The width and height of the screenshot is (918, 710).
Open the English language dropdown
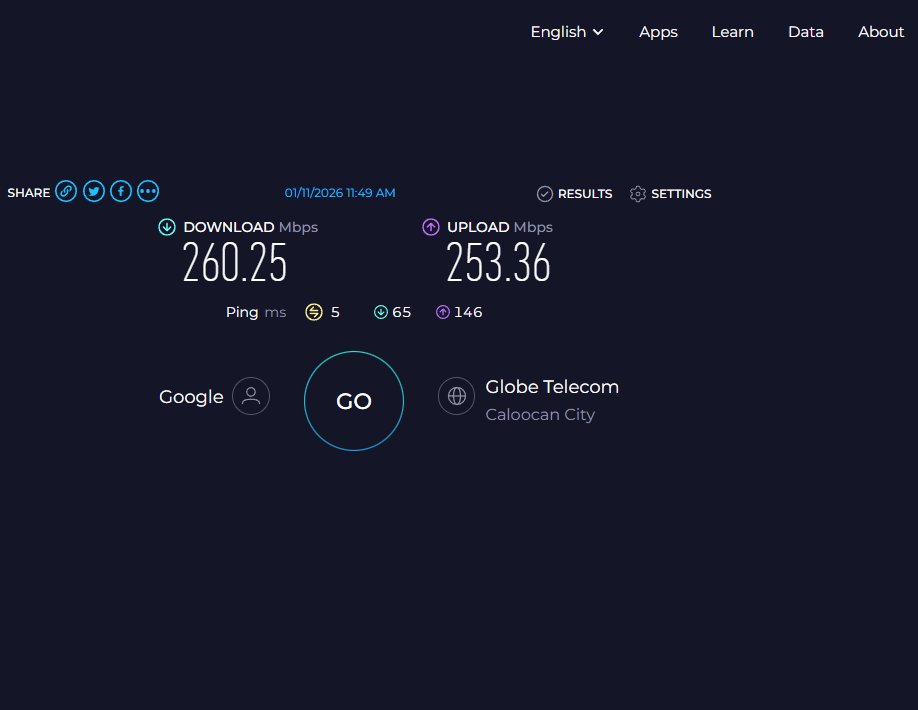pyautogui.click(x=566, y=32)
